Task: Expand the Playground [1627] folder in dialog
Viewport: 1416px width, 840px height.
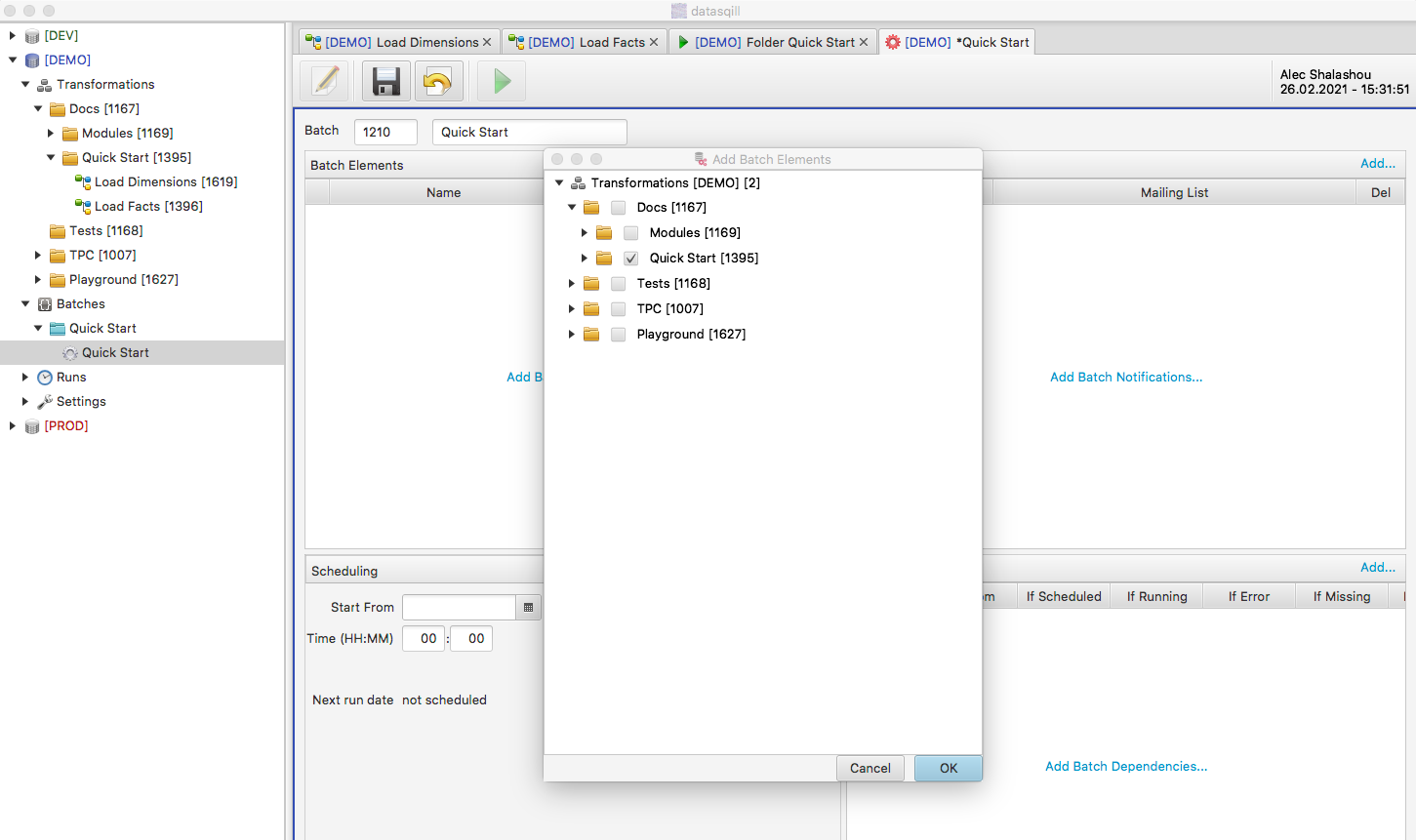Action: (572, 335)
